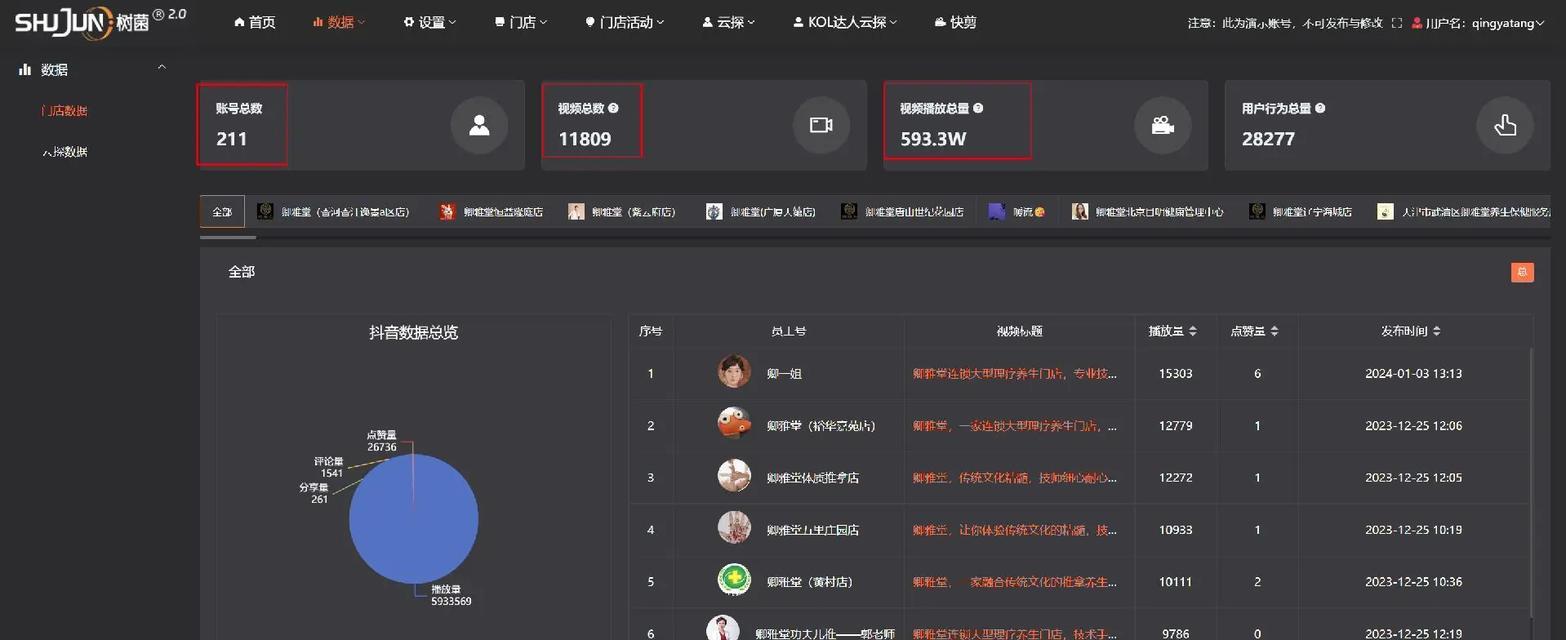The image size is (1566, 640).
Task: Open avatar of 体质推拿店 in row 3
Action: click(x=734, y=476)
